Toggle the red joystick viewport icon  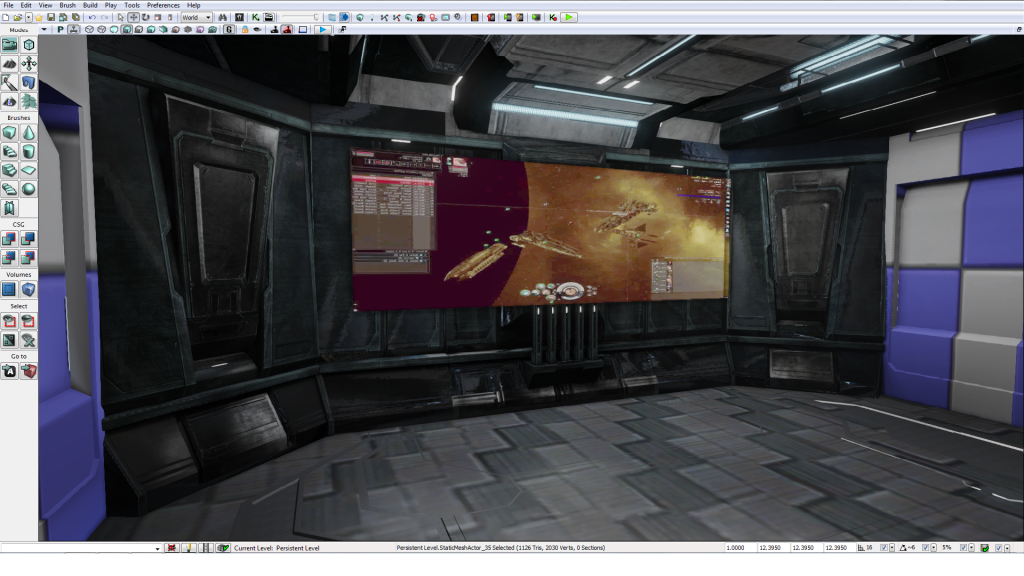287,29
